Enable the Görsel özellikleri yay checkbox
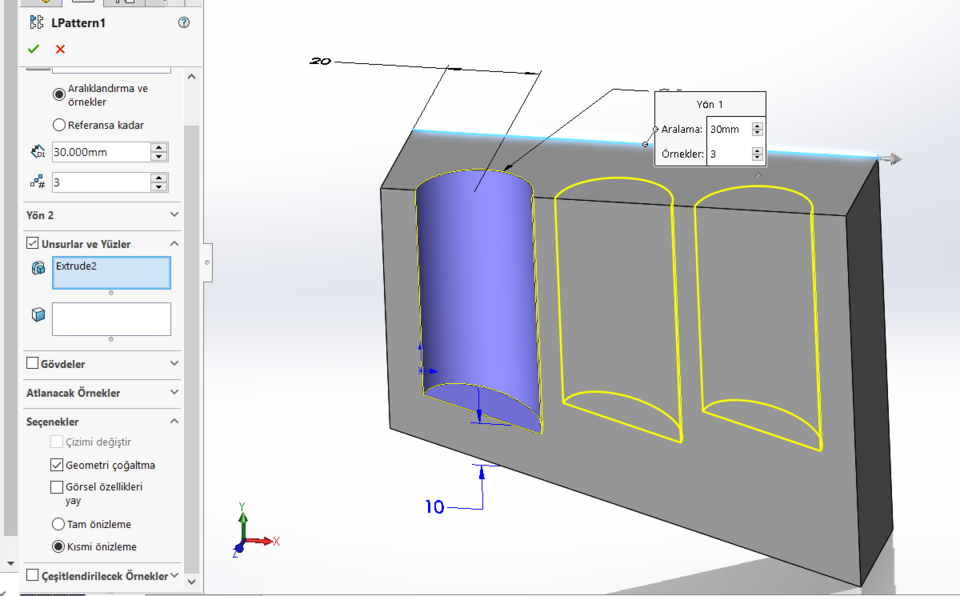The image size is (960, 596). [x=57, y=487]
